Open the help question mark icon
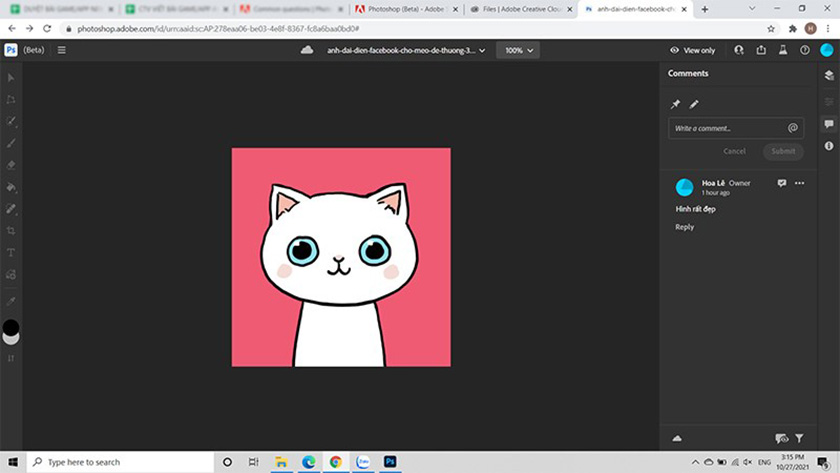Viewport: 840px width, 473px height. point(805,50)
